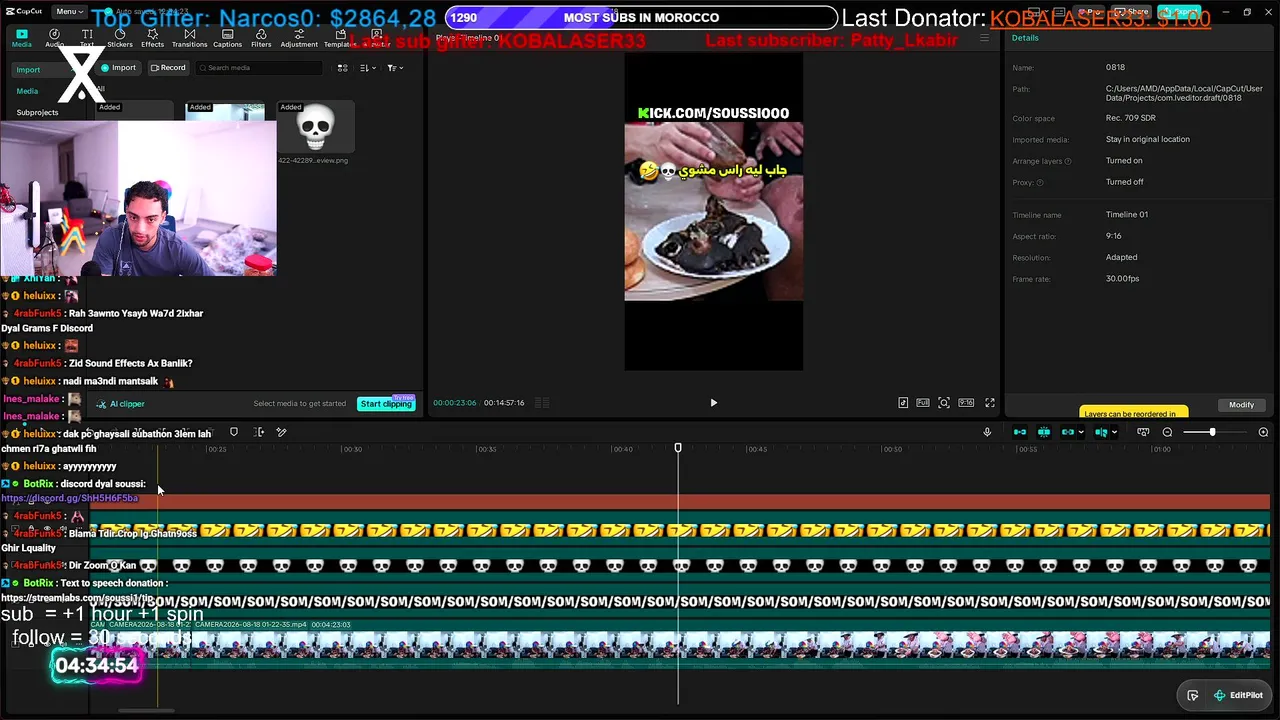Open the AI clipper tool
1280x720 pixels.
121,404
